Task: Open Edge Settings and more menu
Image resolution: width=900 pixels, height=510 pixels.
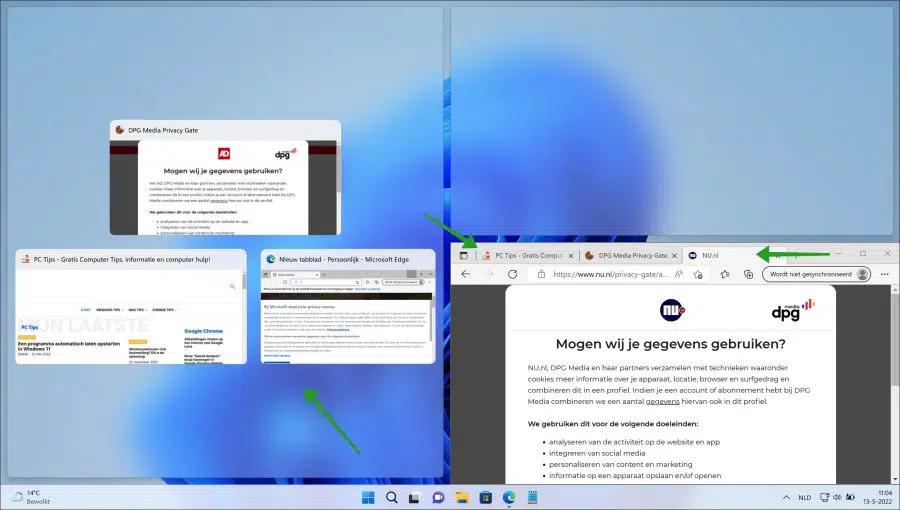Action: click(x=885, y=274)
